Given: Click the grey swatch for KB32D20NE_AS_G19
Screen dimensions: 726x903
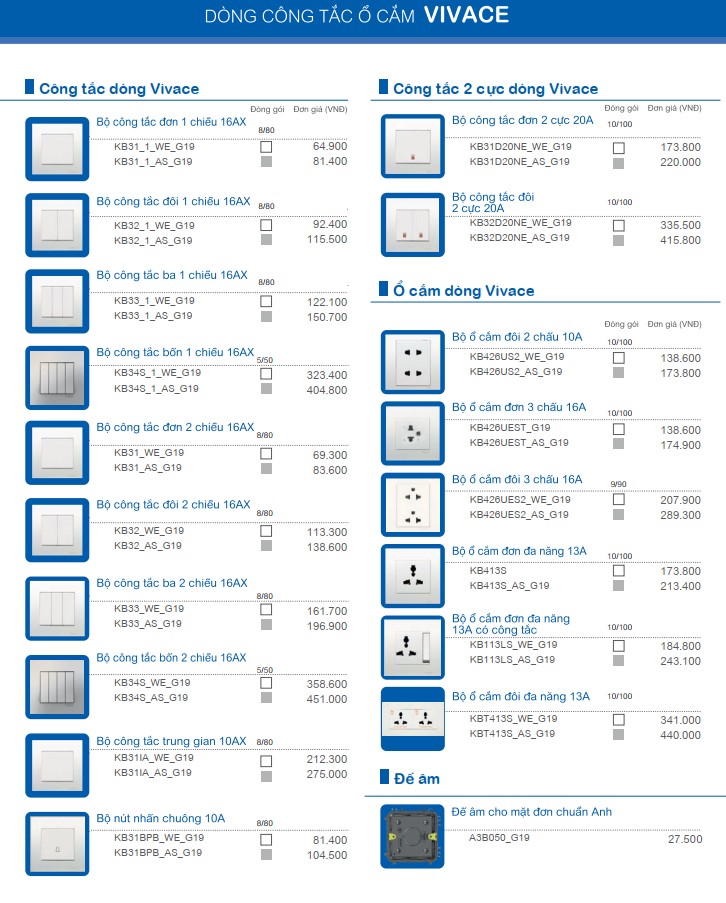Looking at the screenshot, I should (618, 240).
